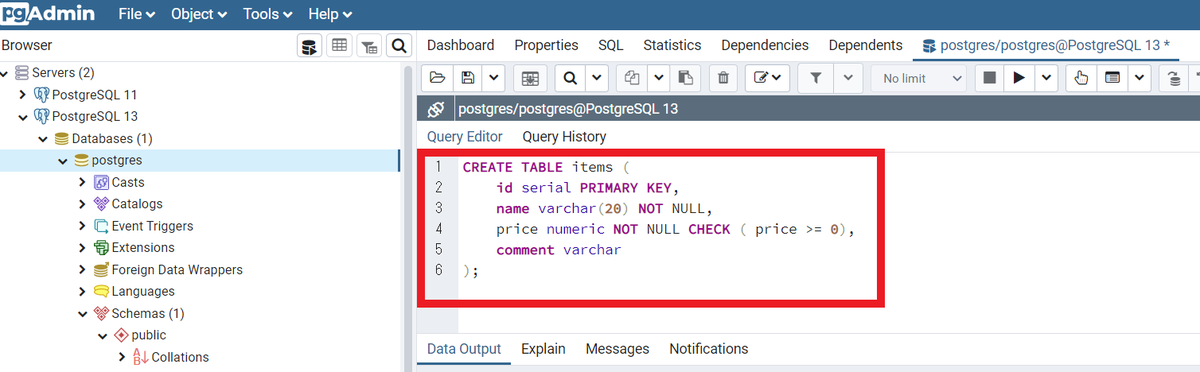Click the connection status link icon

pyautogui.click(x=435, y=109)
